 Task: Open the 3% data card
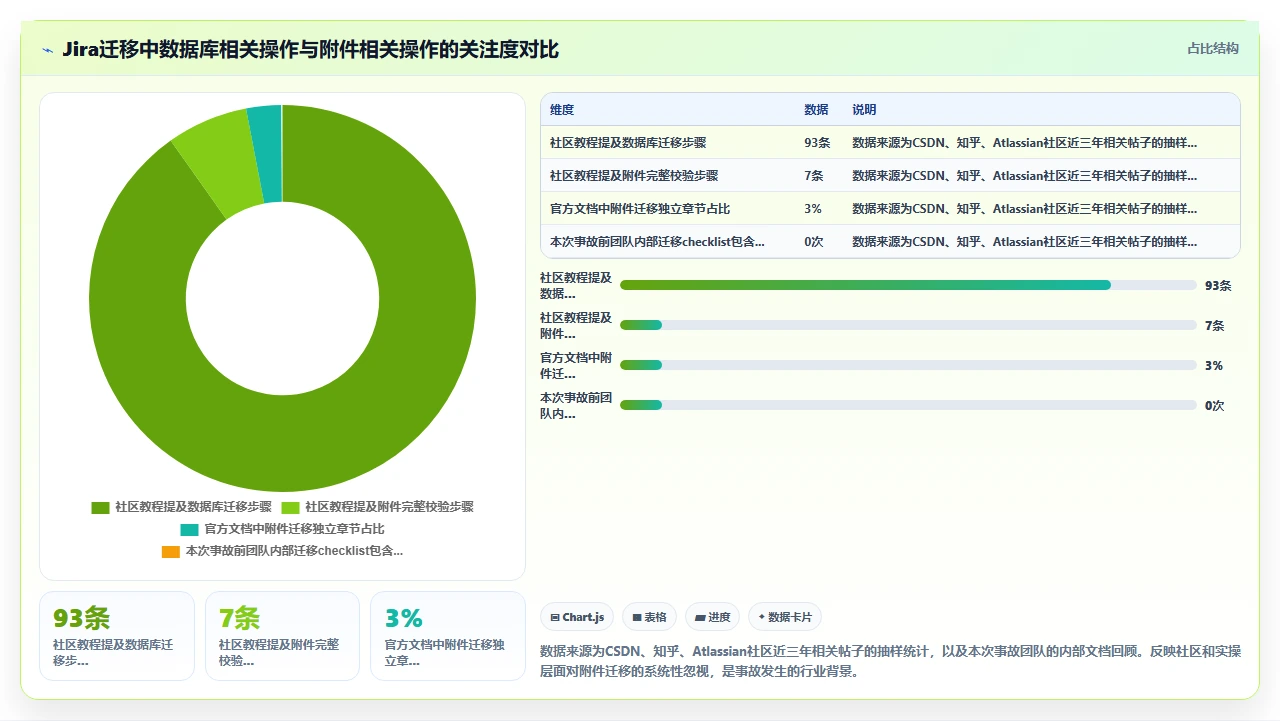pyautogui.click(x=448, y=636)
